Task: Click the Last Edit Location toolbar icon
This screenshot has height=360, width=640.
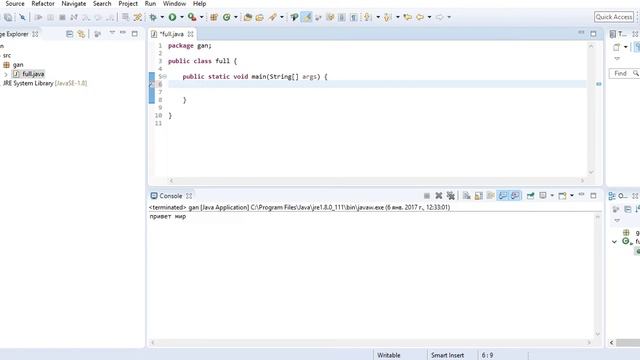Action: (x=407, y=17)
